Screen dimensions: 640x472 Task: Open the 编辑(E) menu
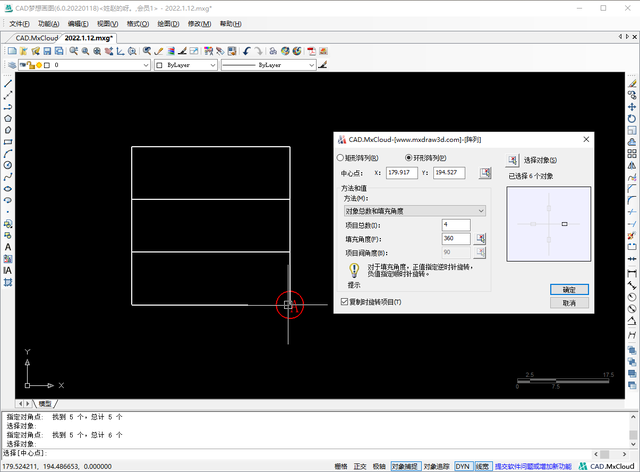78,24
